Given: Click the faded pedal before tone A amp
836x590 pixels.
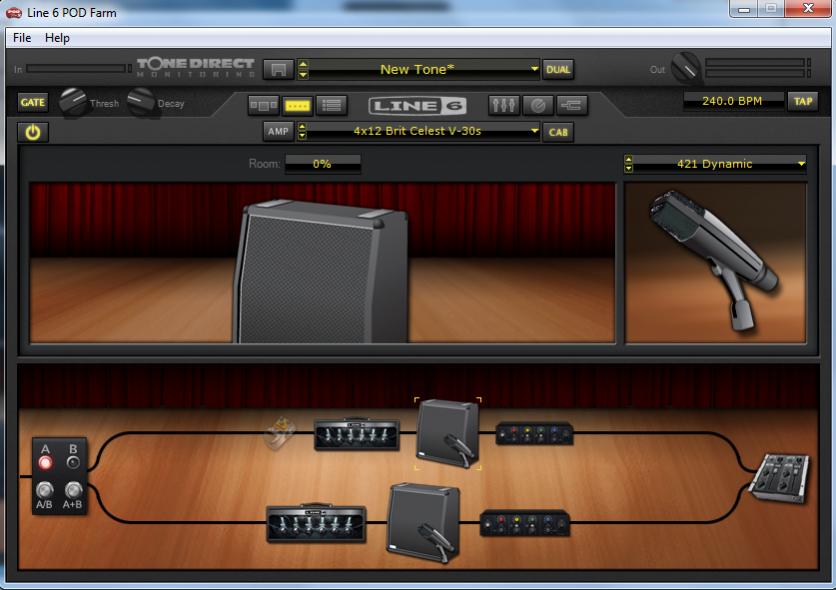Looking at the screenshot, I should [280, 433].
